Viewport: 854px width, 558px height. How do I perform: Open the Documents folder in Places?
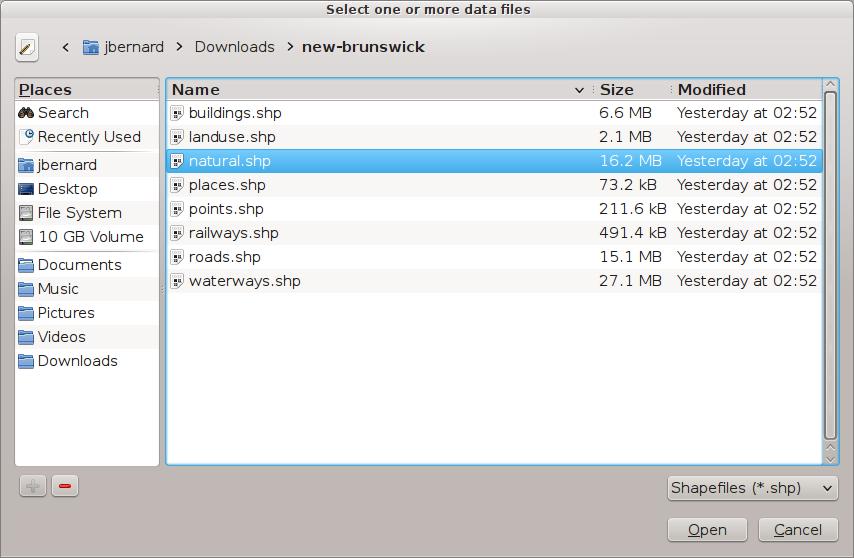[79, 265]
